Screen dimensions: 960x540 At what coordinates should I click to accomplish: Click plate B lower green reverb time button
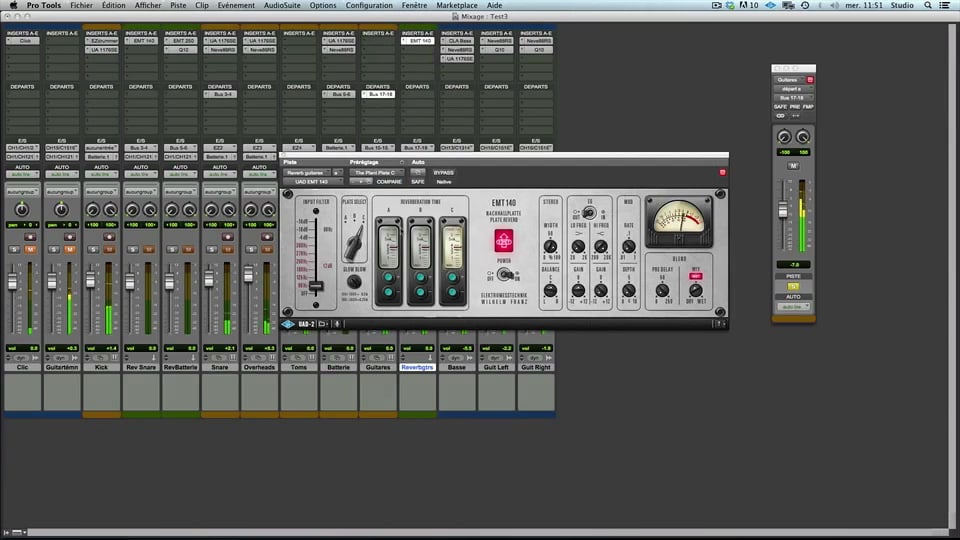(421, 293)
